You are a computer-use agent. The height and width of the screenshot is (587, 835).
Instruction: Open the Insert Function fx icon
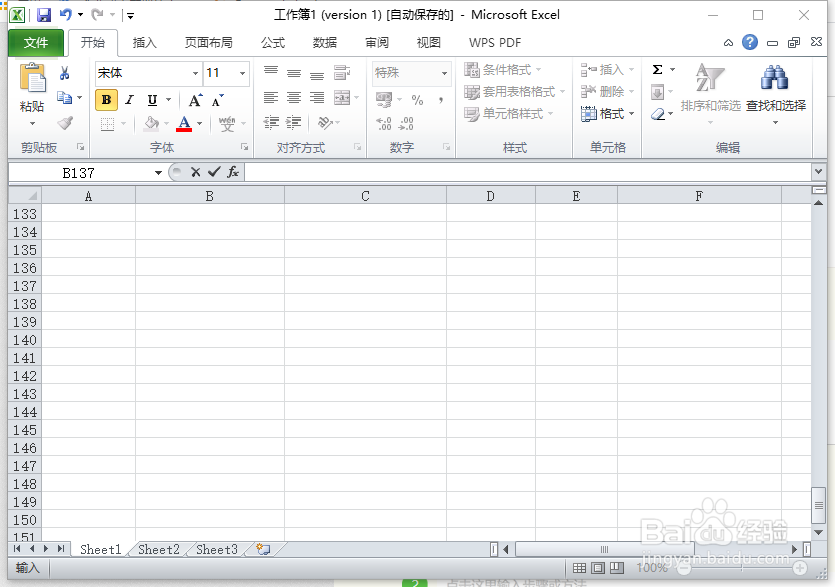(x=233, y=171)
